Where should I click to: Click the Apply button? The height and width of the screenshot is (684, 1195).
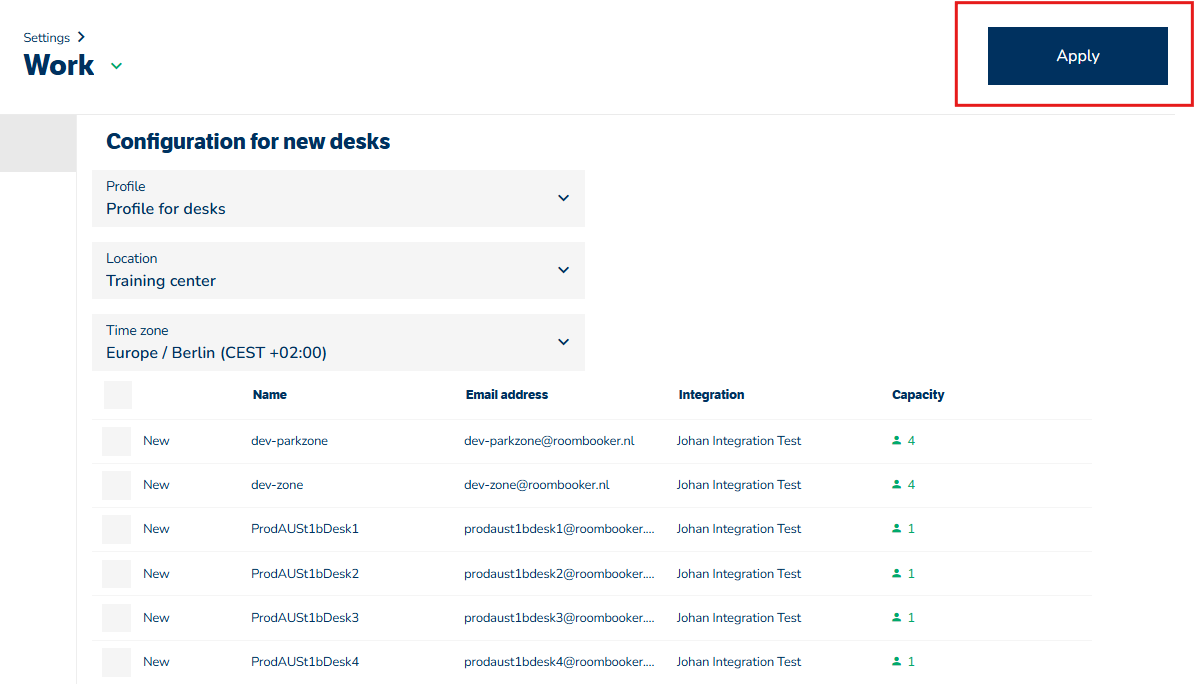tap(1077, 56)
